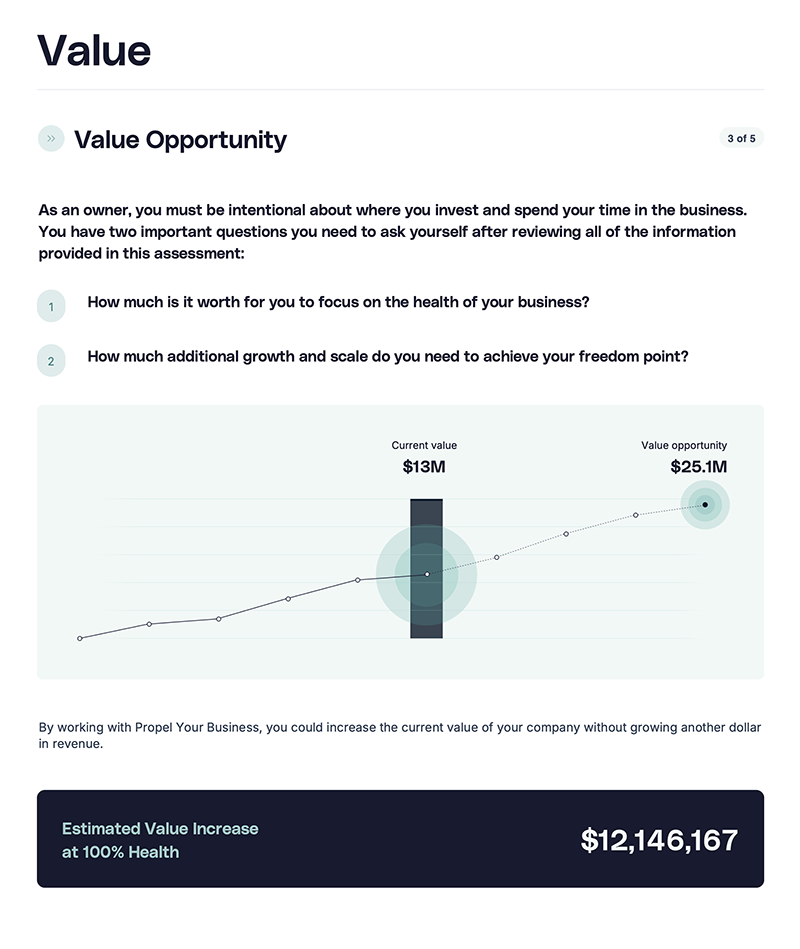Click the $12,146,167 estimated increase figure

click(x=659, y=840)
